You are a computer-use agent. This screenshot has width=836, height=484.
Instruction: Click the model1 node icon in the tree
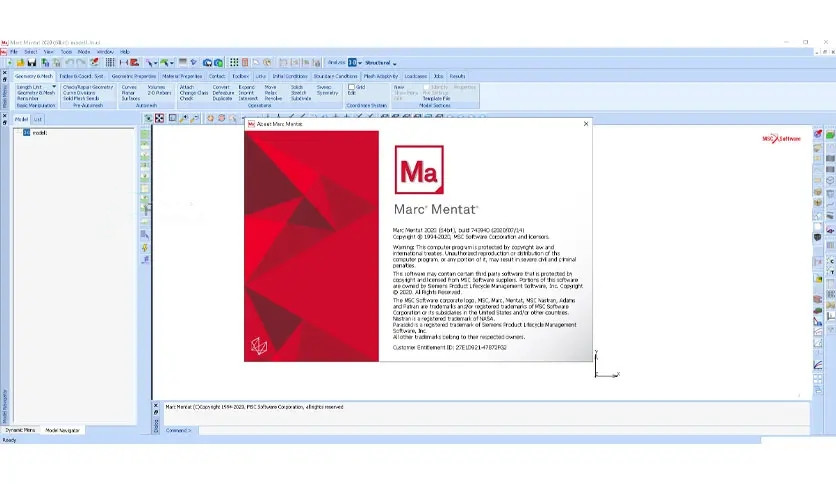pyautogui.click(x=26, y=132)
